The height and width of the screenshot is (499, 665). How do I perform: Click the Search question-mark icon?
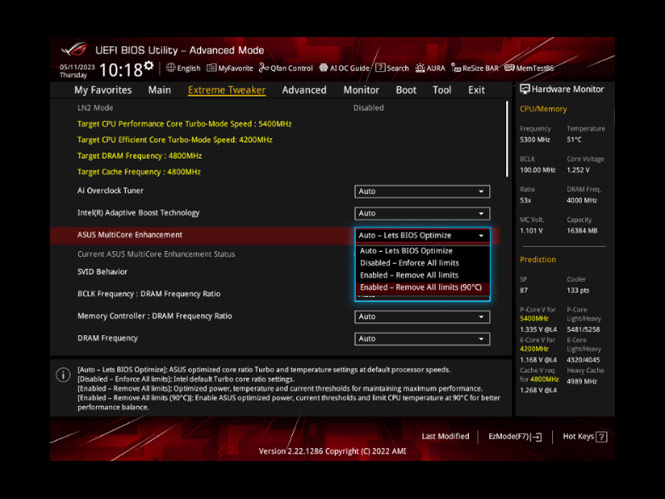(380, 68)
